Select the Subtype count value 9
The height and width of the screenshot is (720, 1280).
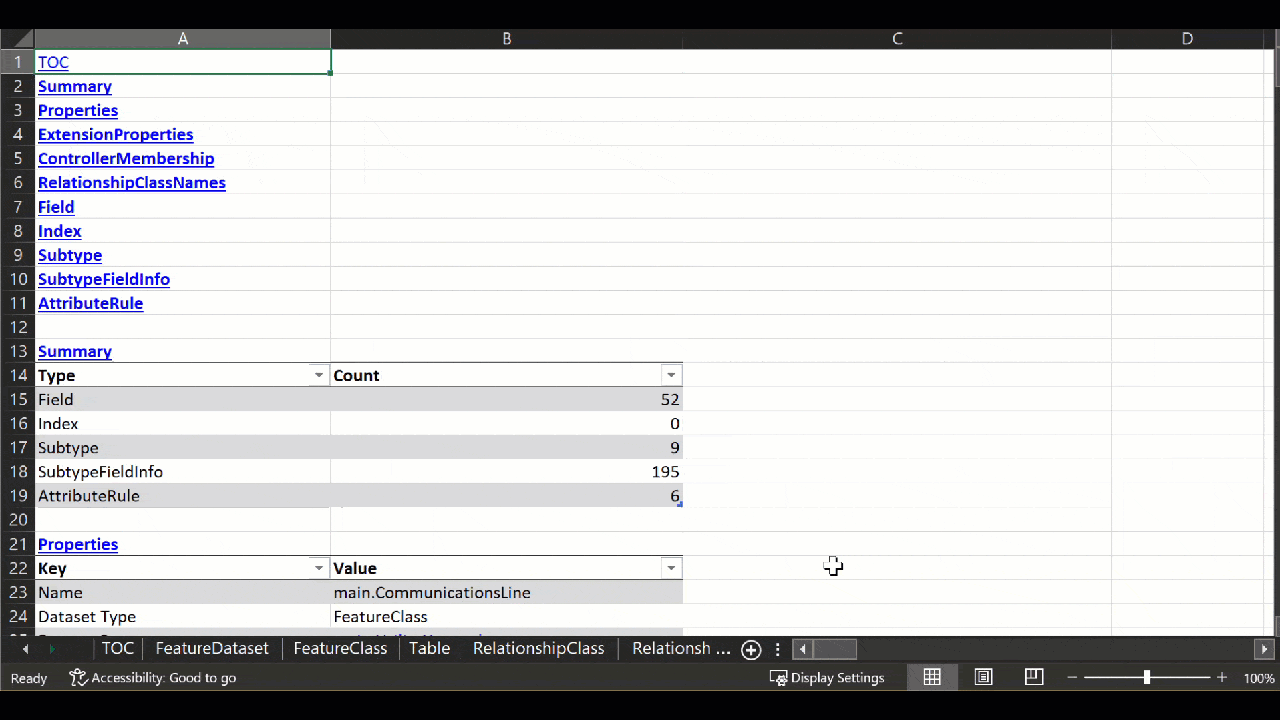(x=507, y=447)
